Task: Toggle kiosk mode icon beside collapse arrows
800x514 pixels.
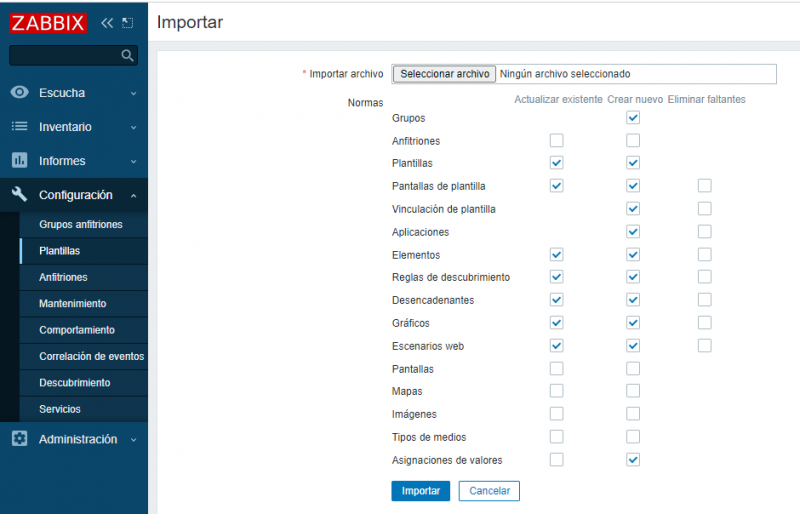Action: coord(128,23)
